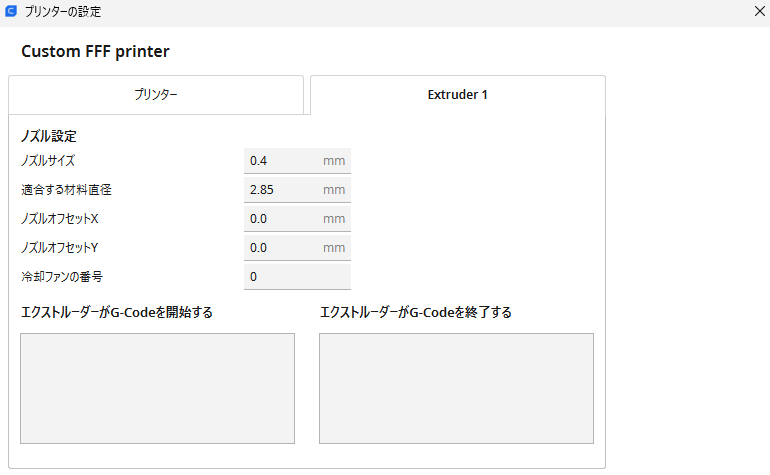Screen dimensions: 770x475
Task: Click the ノズルサイズ value field showing 0.4
Action: point(285,160)
